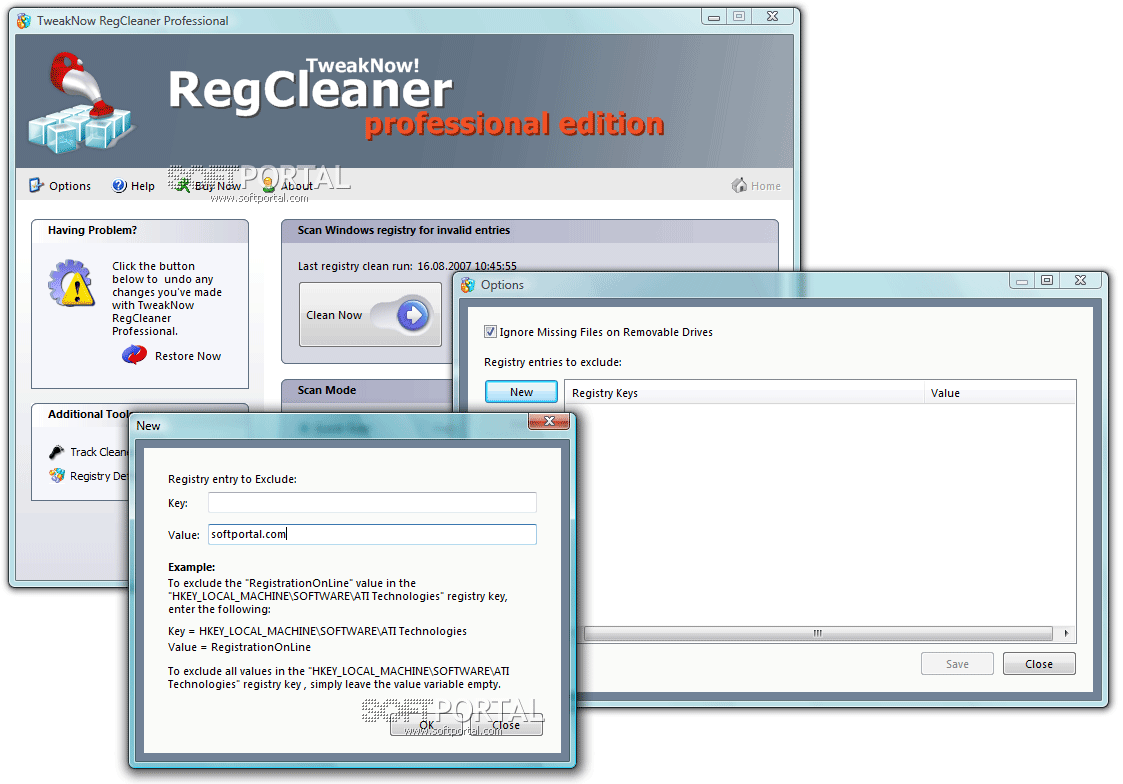Click the Value column header in Options
This screenshot has height=784, width=1123.
[x=1000, y=393]
